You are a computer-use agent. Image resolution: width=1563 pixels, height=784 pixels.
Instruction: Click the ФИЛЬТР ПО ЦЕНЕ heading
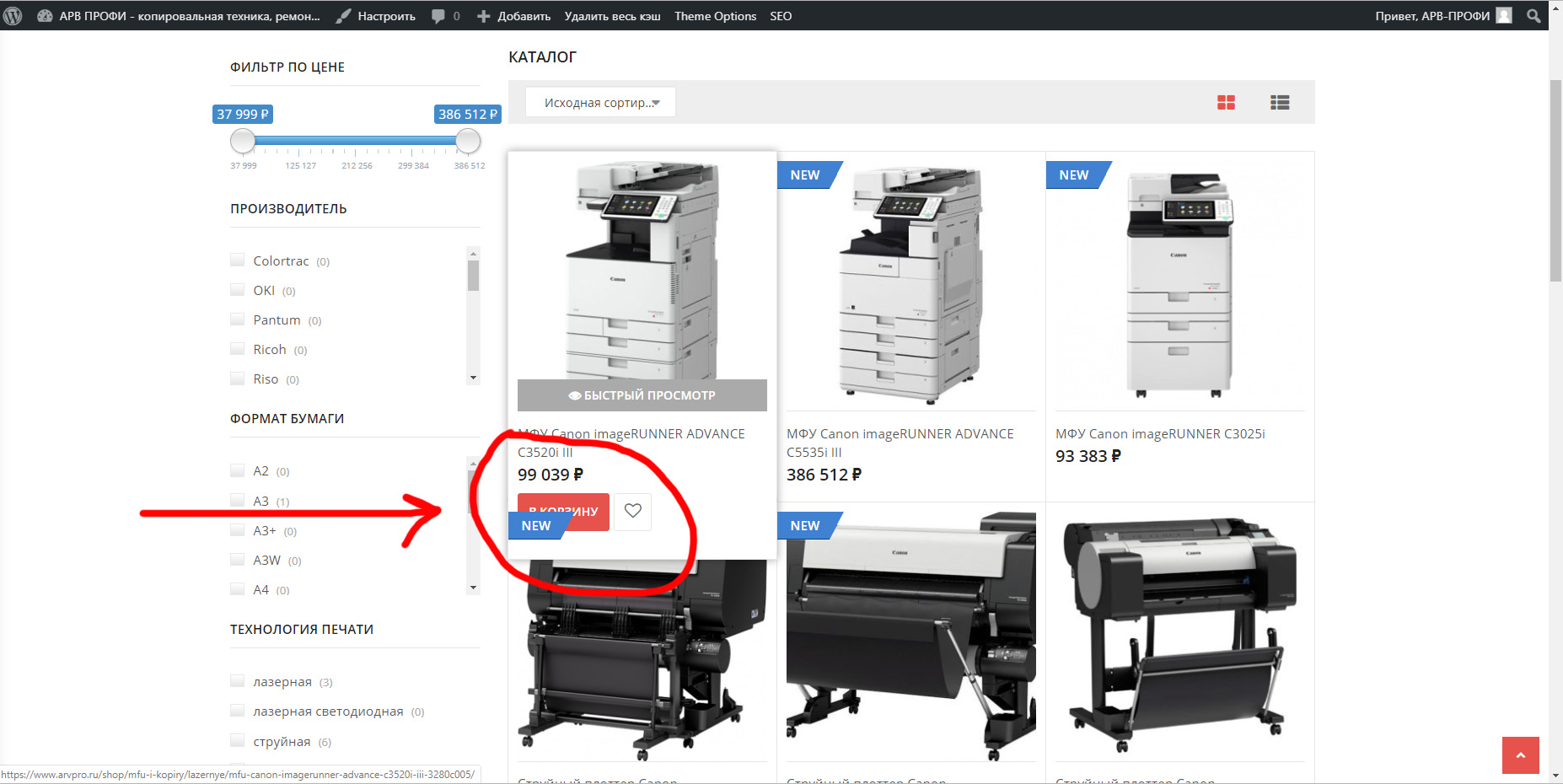point(287,67)
